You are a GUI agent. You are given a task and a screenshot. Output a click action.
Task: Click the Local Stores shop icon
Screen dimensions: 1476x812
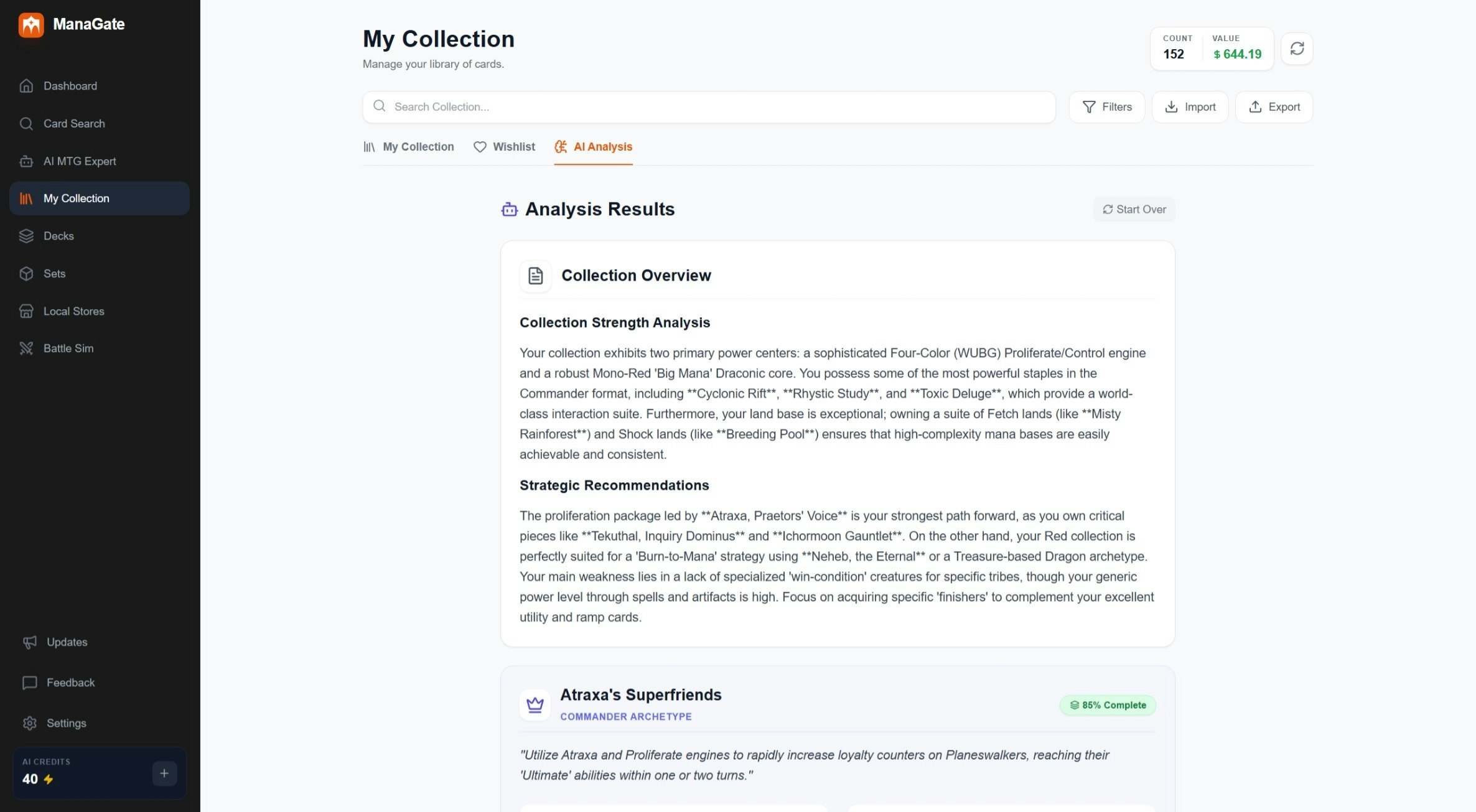(27, 311)
